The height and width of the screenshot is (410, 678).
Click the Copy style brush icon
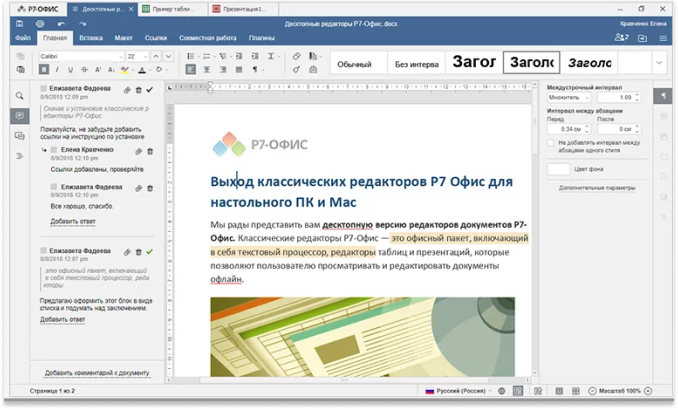296,70
